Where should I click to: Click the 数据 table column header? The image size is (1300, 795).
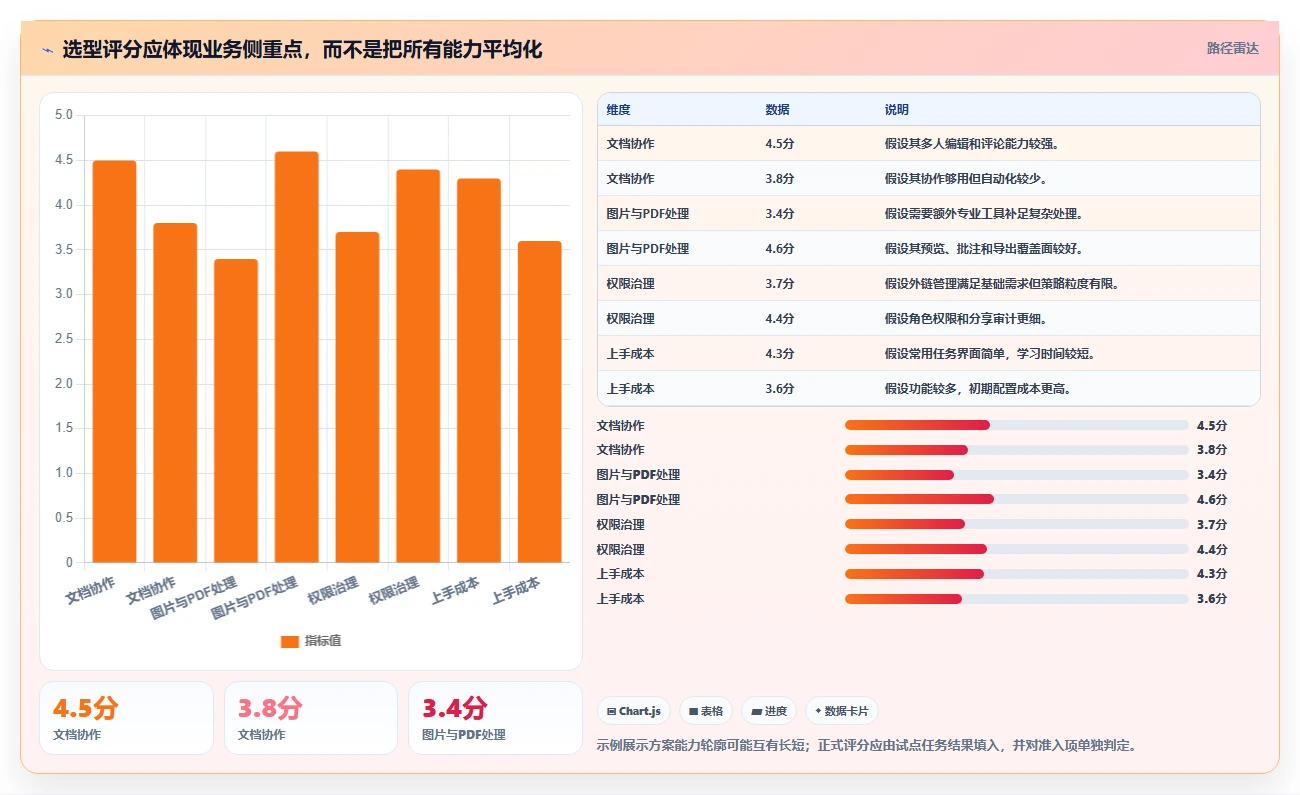[x=816, y=110]
